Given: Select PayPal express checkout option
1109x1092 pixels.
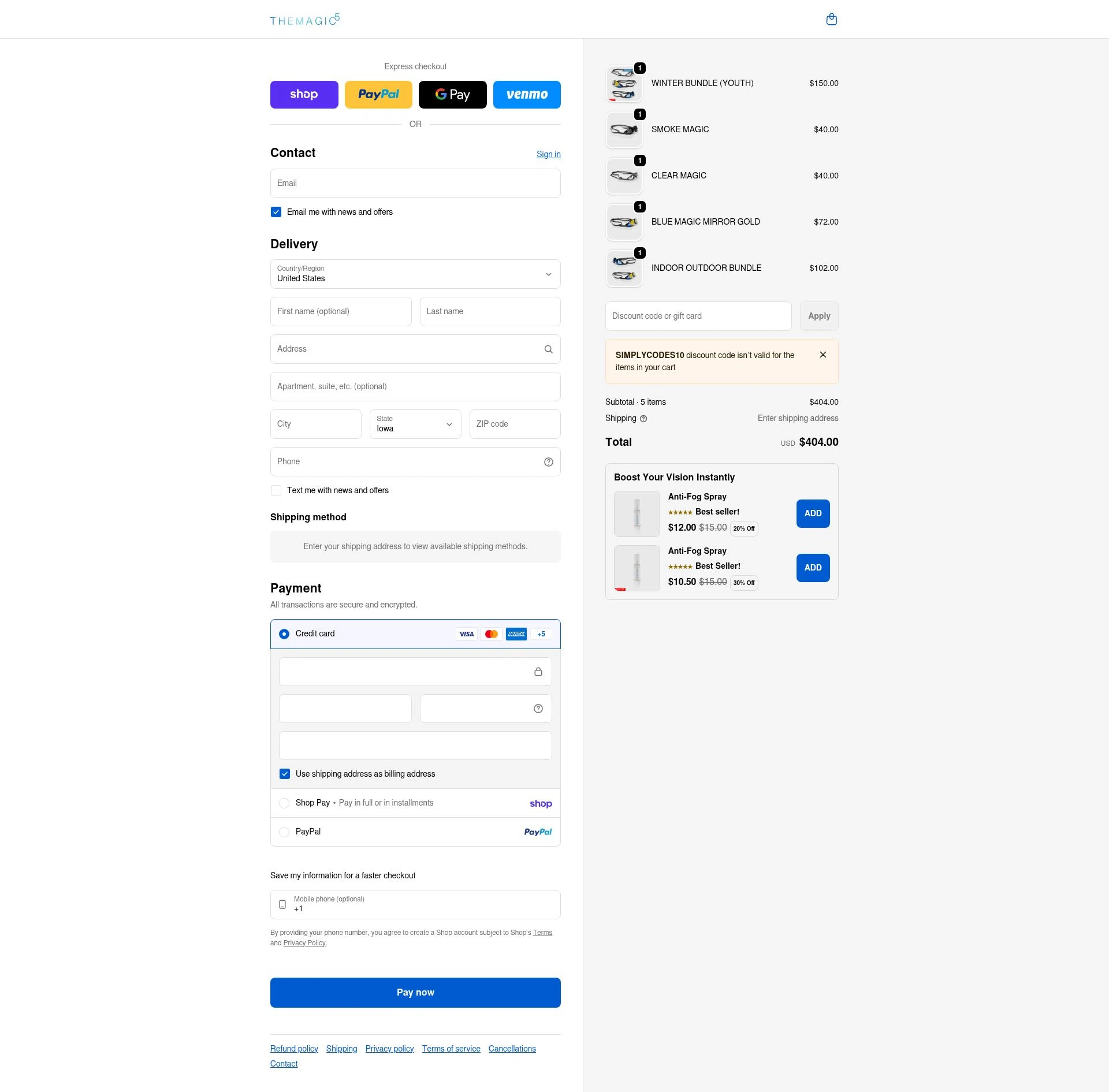Looking at the screenshot, I should point(378,94).
